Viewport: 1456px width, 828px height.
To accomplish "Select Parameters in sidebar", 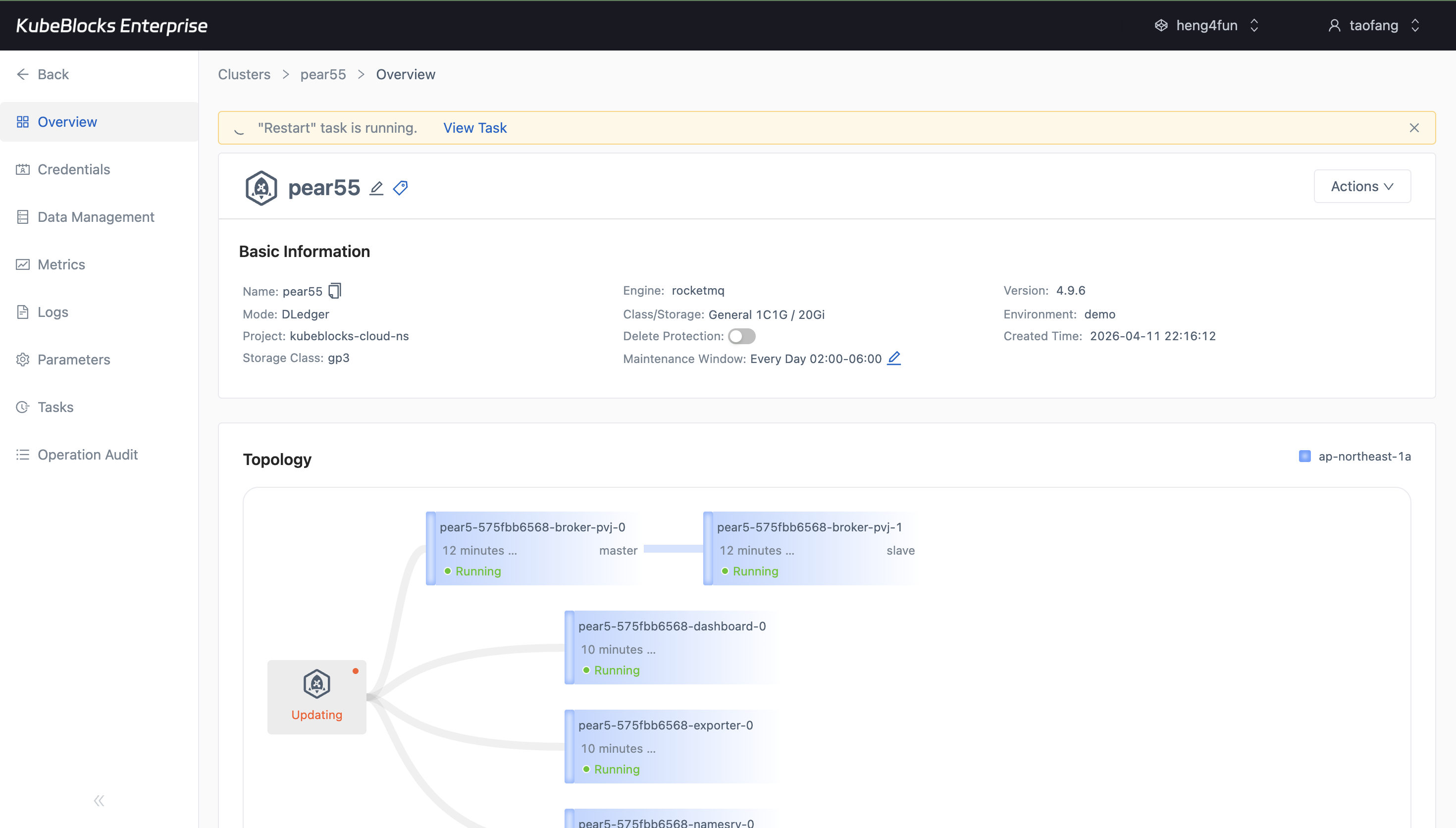I will tap(73, 359).
